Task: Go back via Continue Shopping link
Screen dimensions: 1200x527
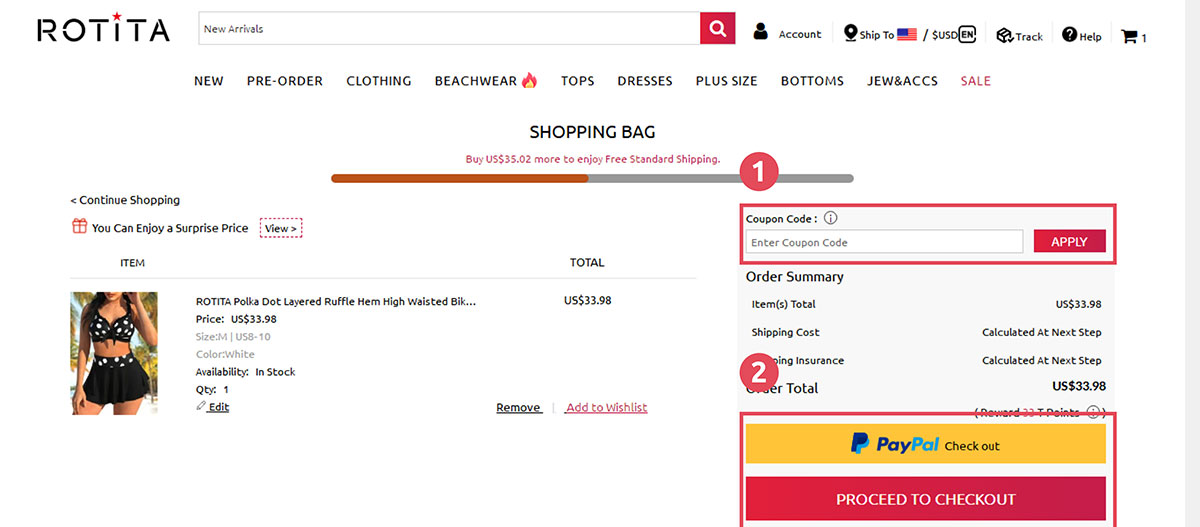Action: coord(125,200)
